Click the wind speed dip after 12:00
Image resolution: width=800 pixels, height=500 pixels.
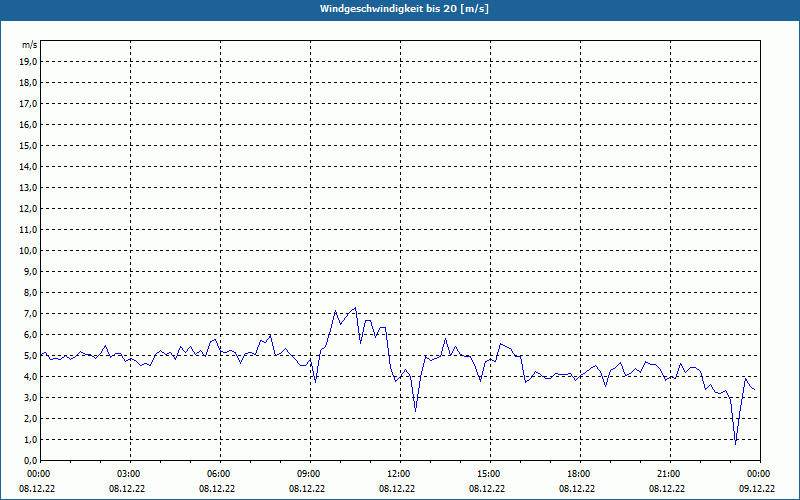point(415,411)
